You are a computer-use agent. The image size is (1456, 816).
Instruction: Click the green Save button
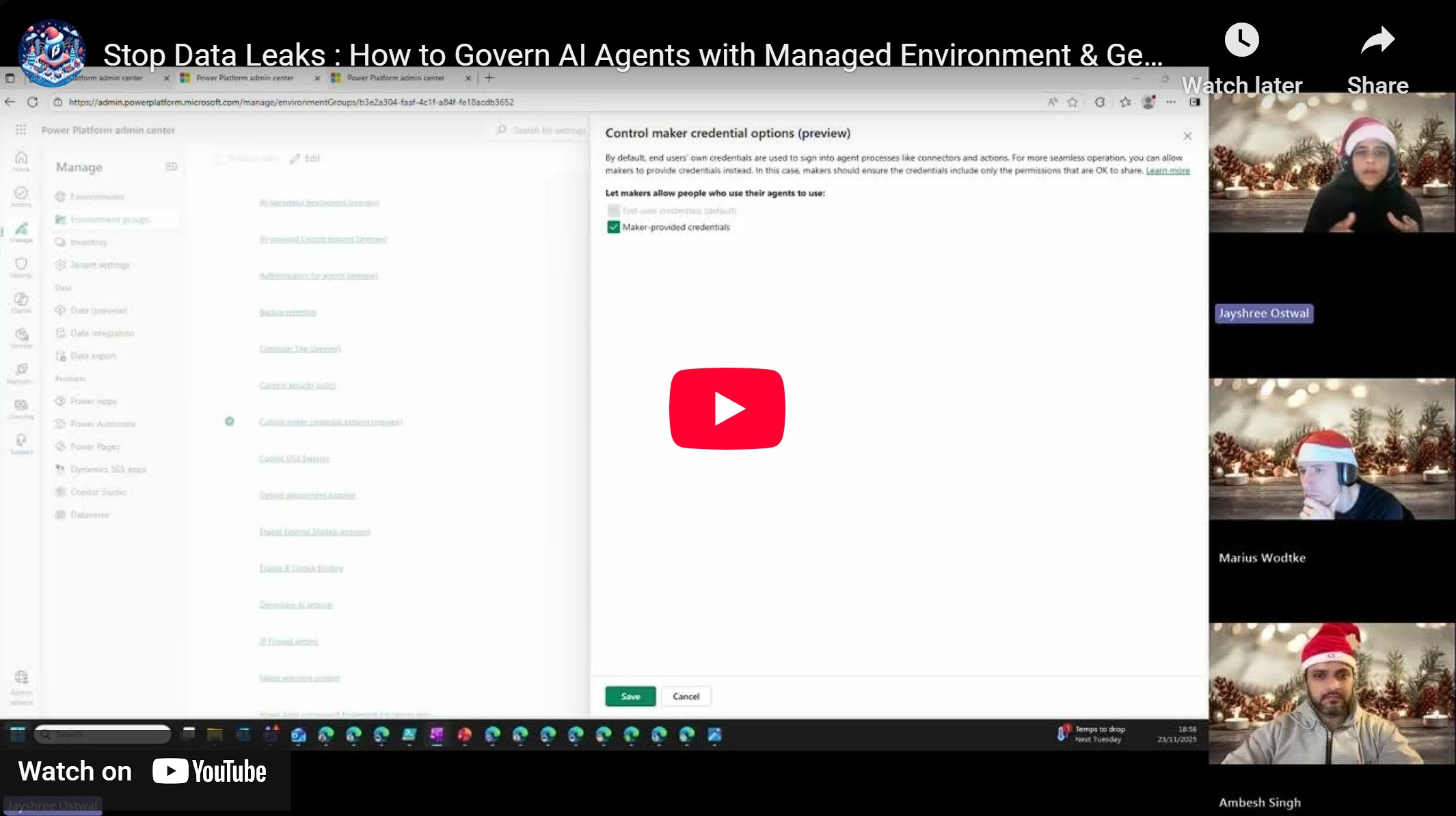click(630, 696)
